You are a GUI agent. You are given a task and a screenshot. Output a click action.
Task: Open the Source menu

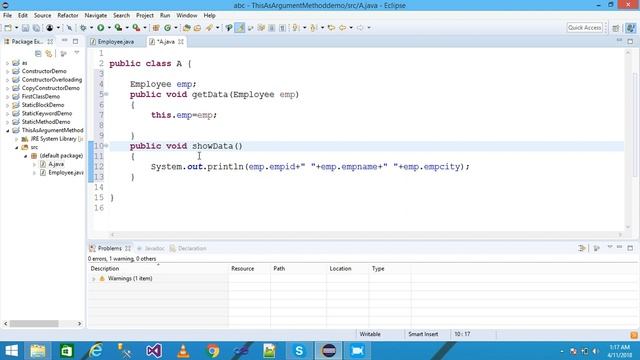42,16
